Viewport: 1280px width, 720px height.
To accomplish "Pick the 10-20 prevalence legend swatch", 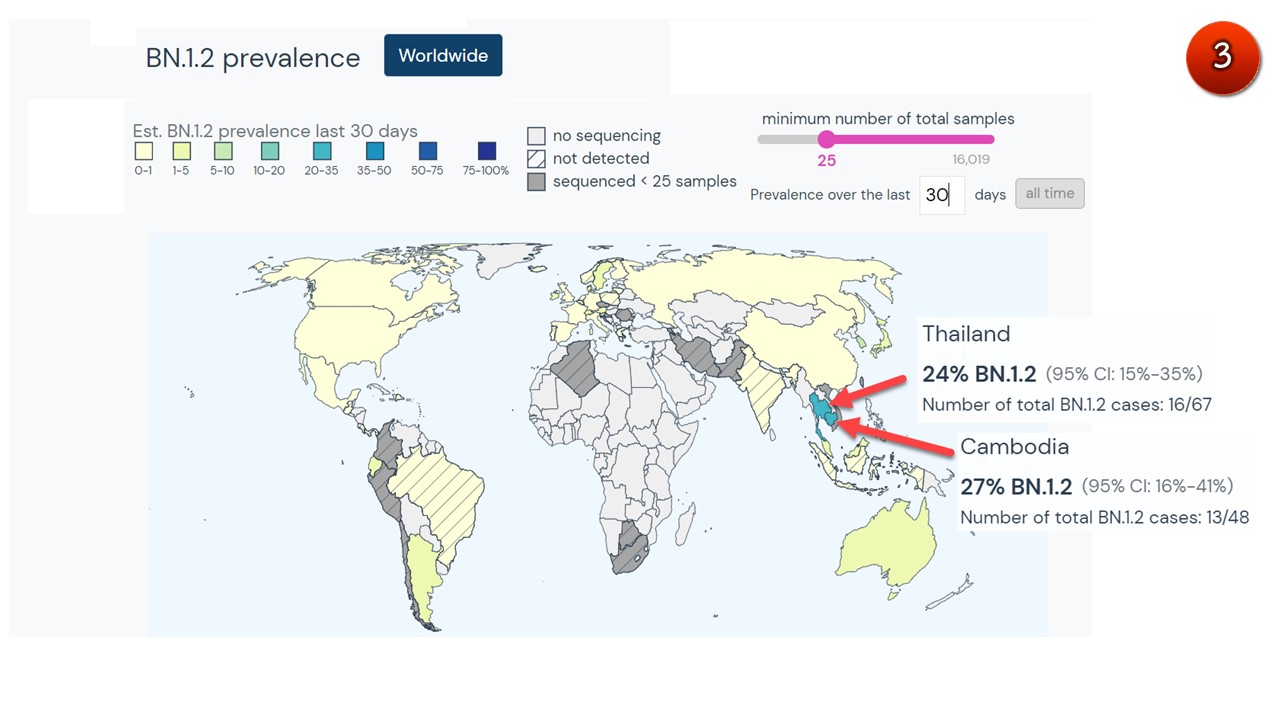I will pos(269,152).
